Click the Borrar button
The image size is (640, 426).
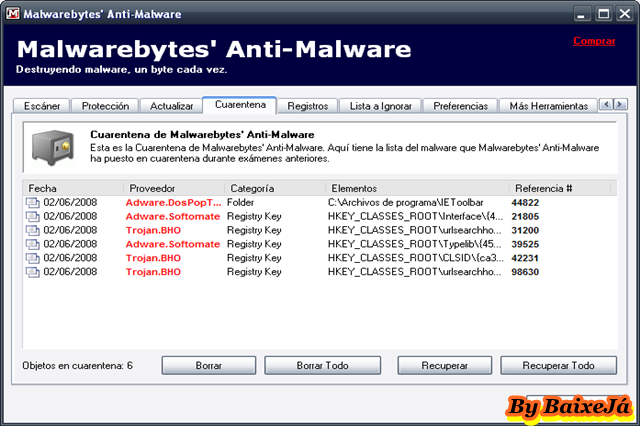(209, 366)
